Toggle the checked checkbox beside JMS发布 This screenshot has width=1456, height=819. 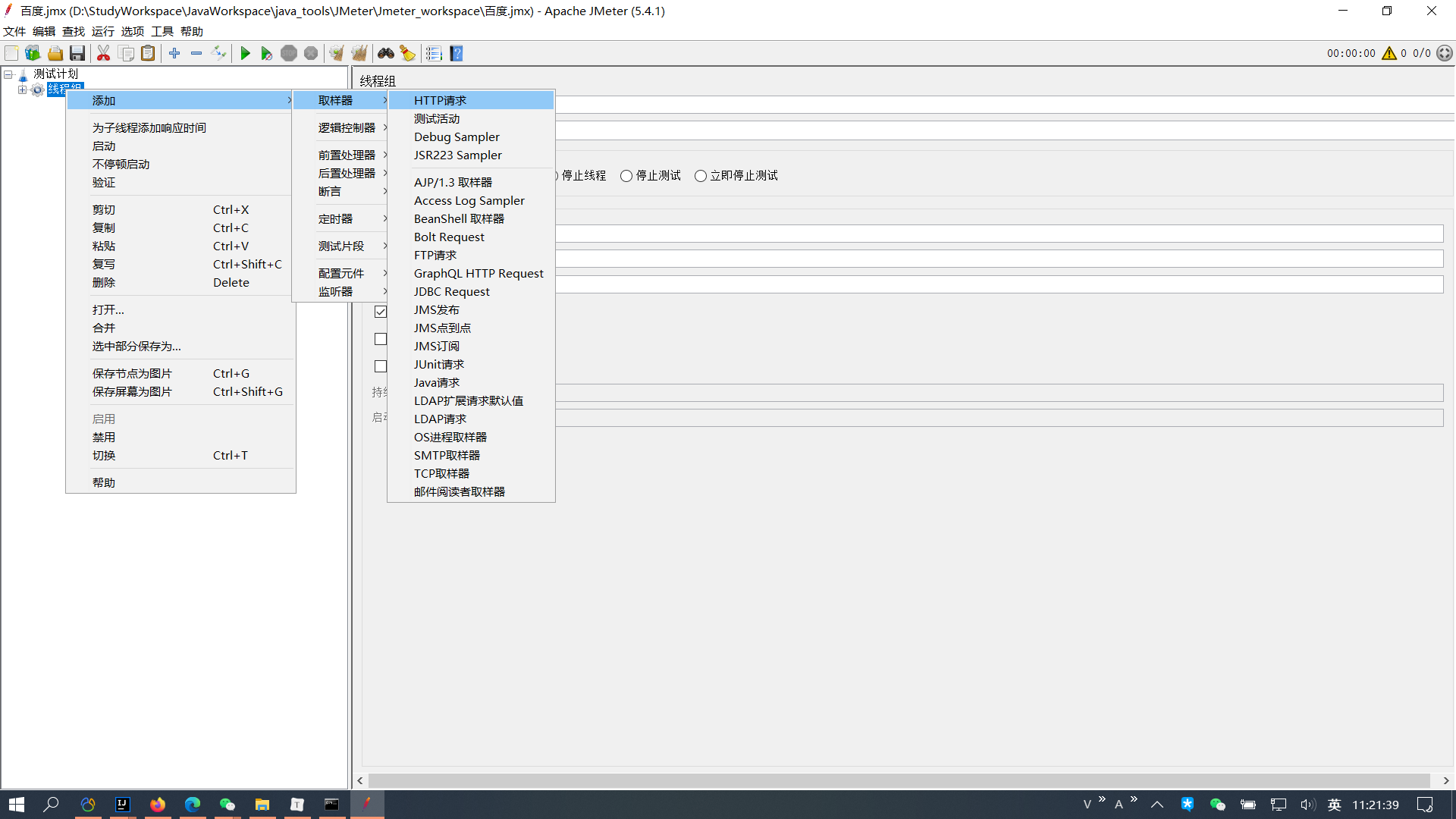coord(381,312)
